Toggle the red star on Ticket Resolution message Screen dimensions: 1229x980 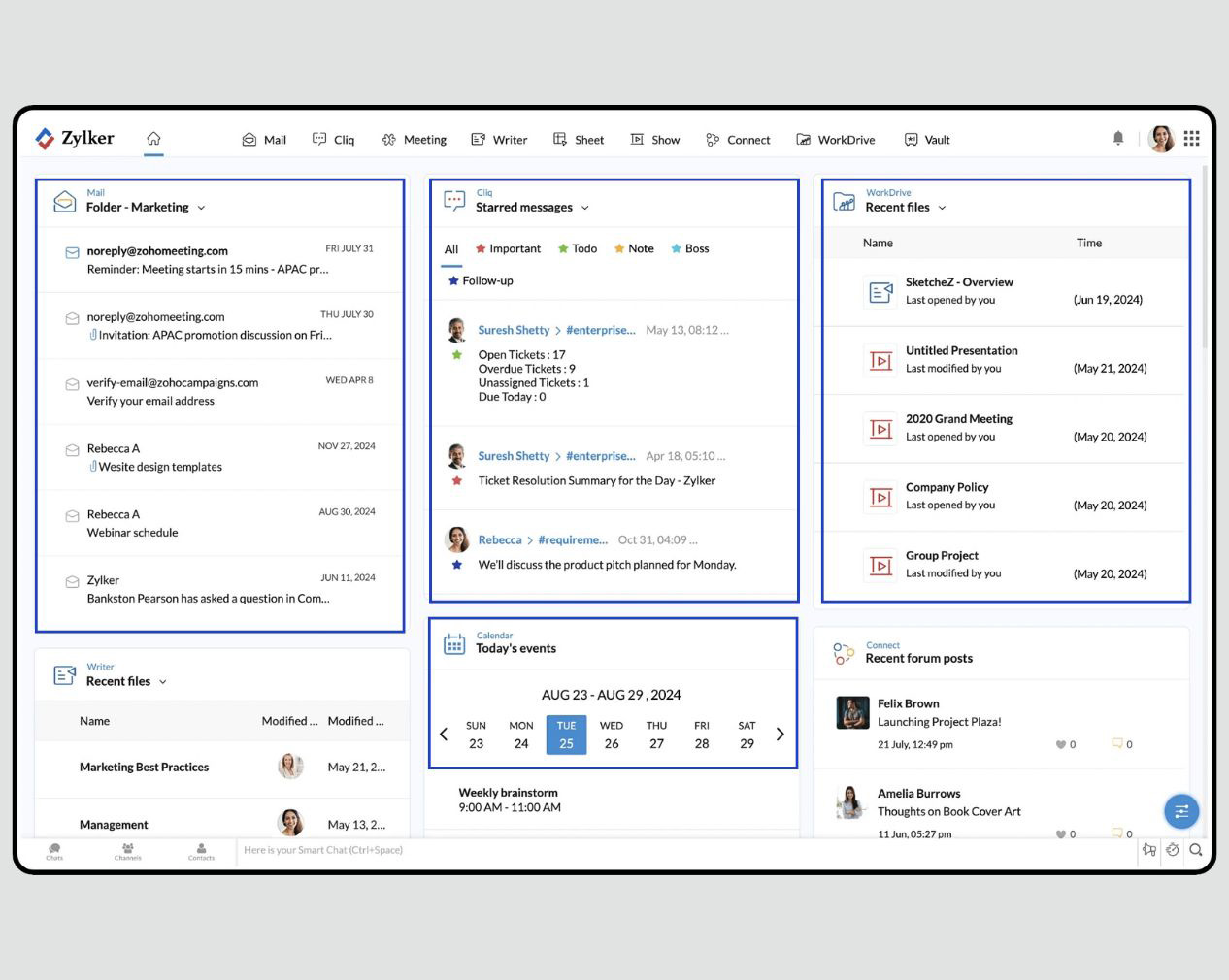(x=457, y=481)
